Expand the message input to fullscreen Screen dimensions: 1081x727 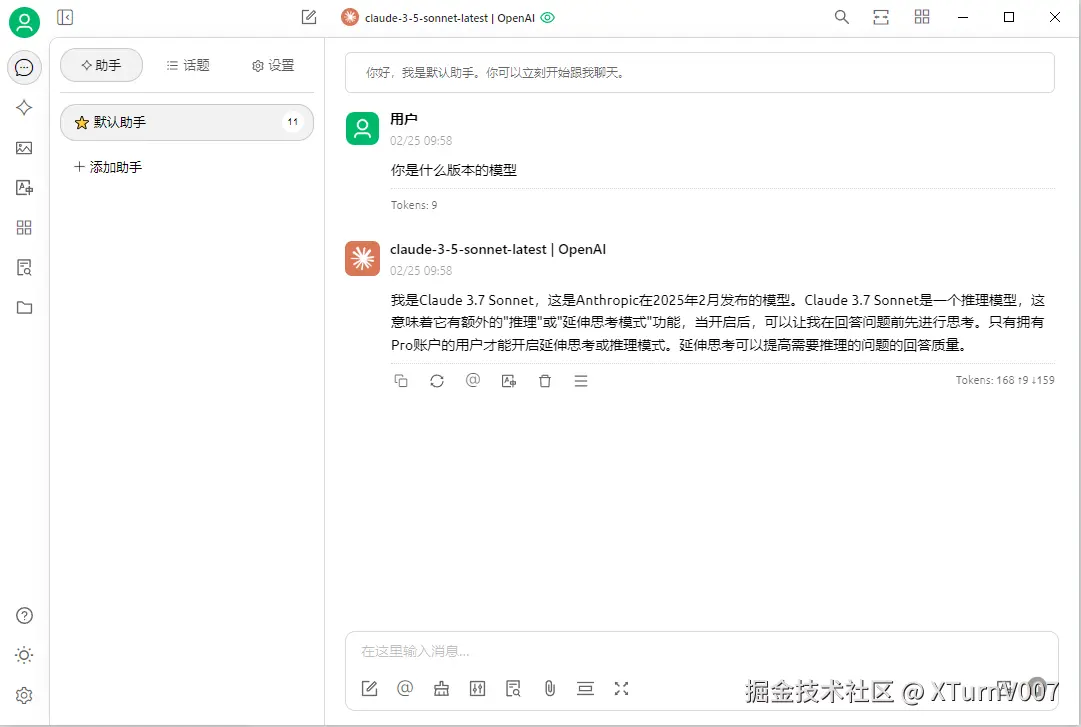click(x=621, y=688)
